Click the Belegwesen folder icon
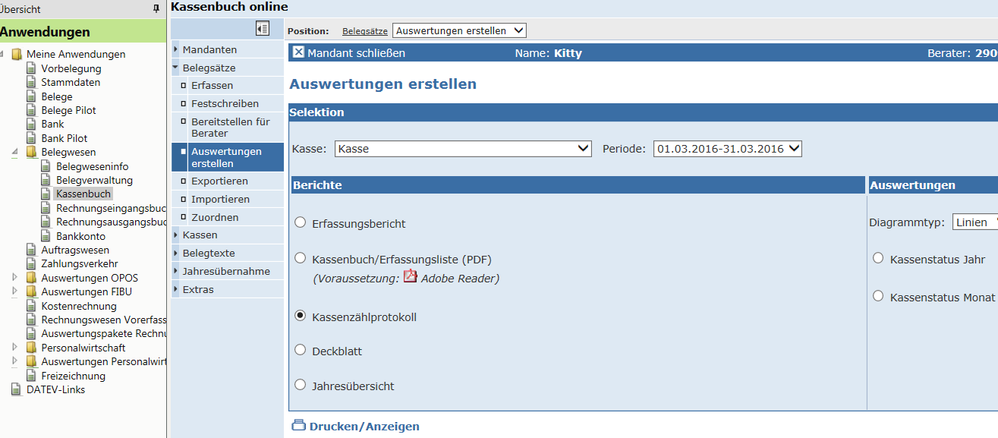Screen dimensions: 998x438 [31, 152]
